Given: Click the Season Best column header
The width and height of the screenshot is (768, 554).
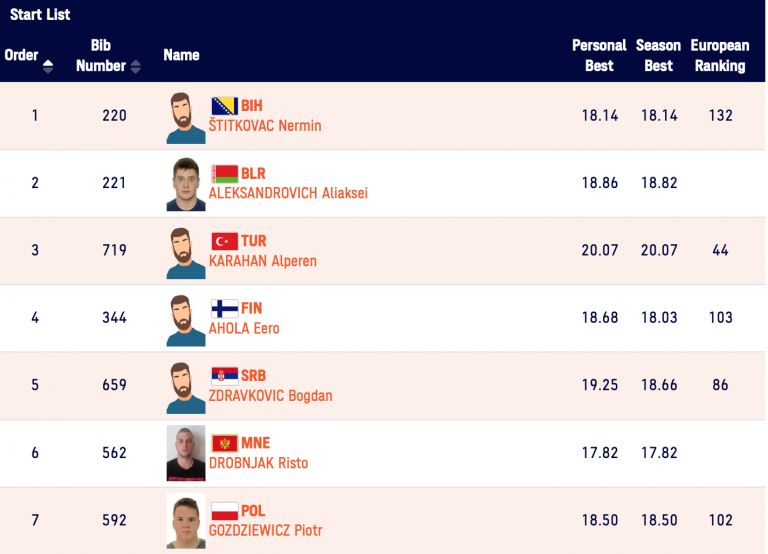Looking at the screenshot, I should pyautogui.click(x=658, y=55).
